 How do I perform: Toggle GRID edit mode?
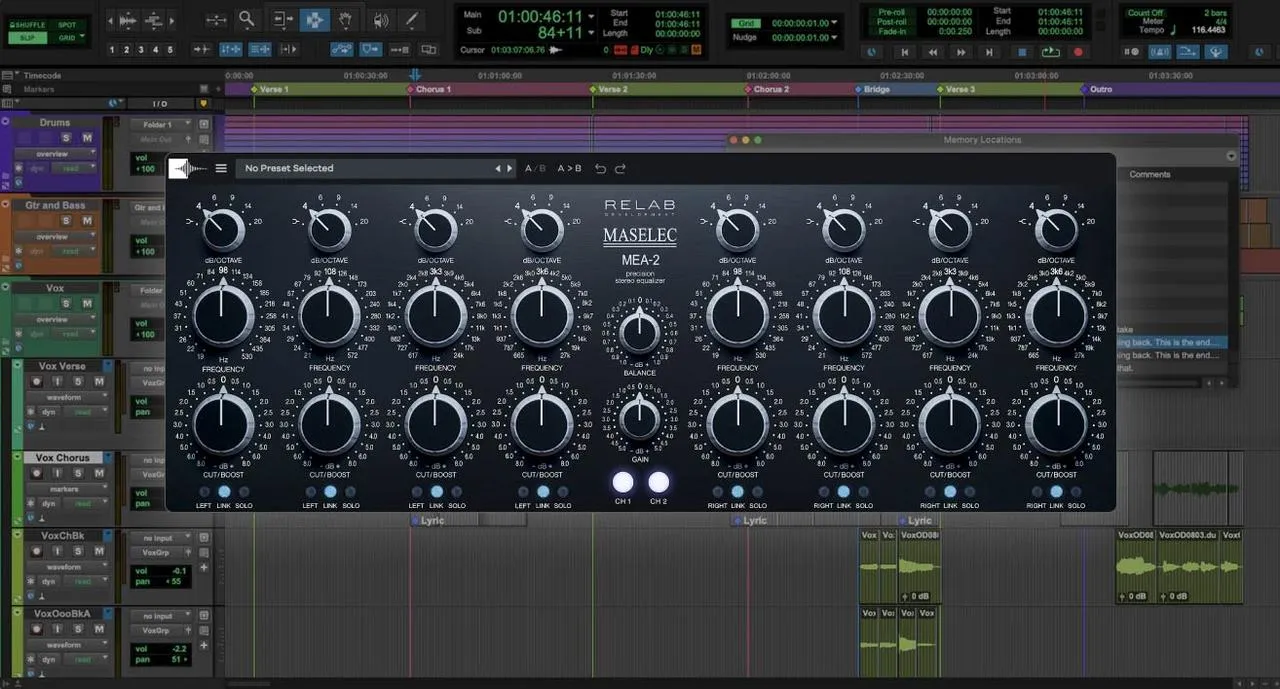click(67, 38)
